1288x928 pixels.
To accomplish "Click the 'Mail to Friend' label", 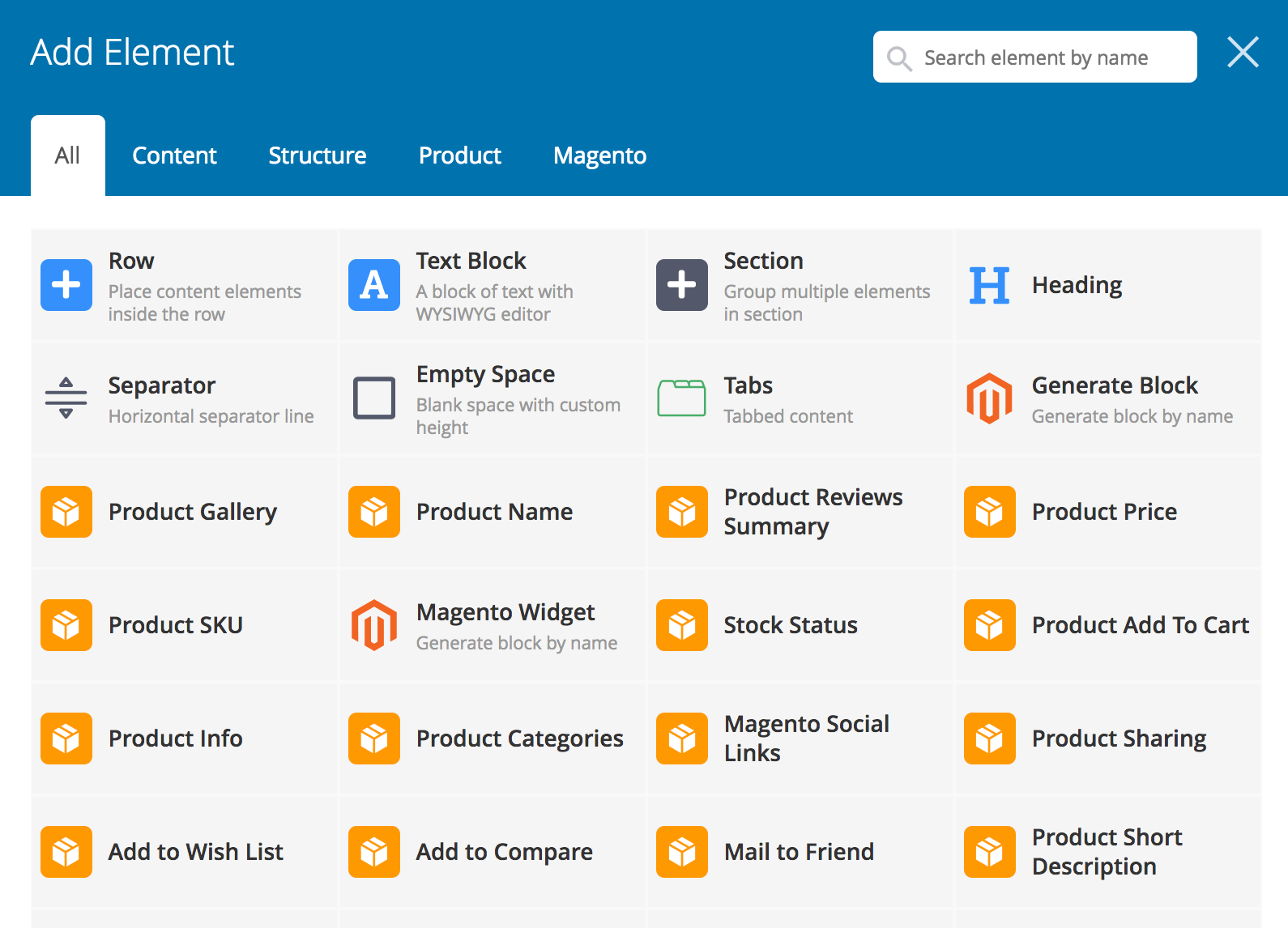I will pos(800,852).
